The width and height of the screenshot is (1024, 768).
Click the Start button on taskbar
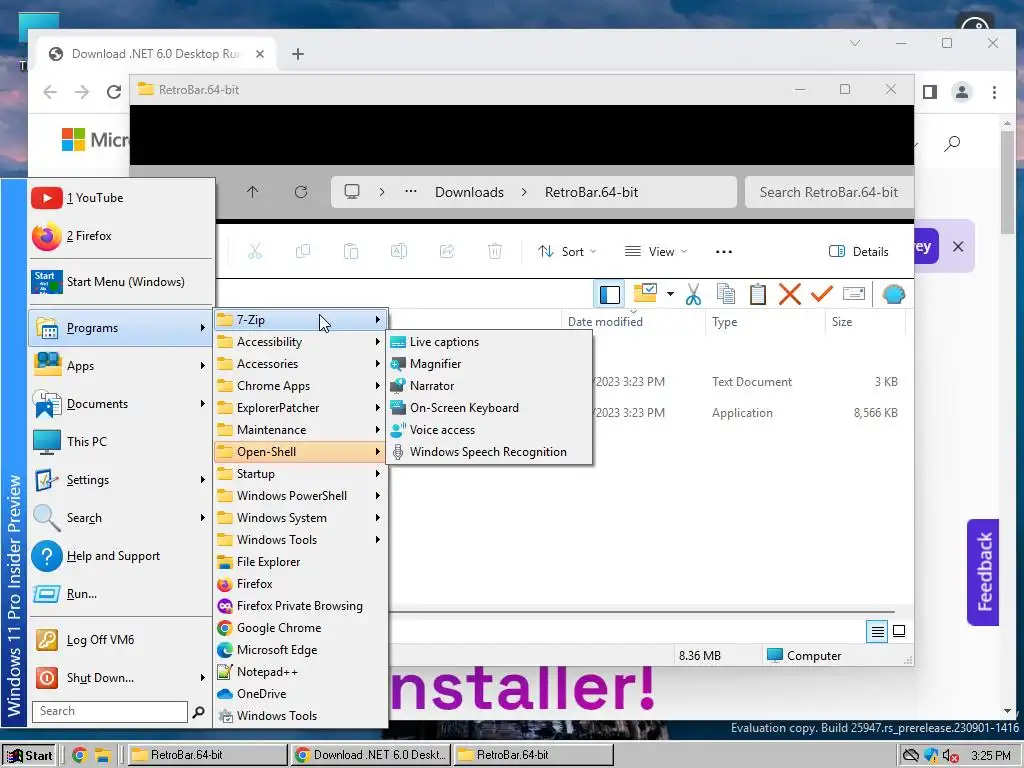pyautogui.click(x=28, y=756)
